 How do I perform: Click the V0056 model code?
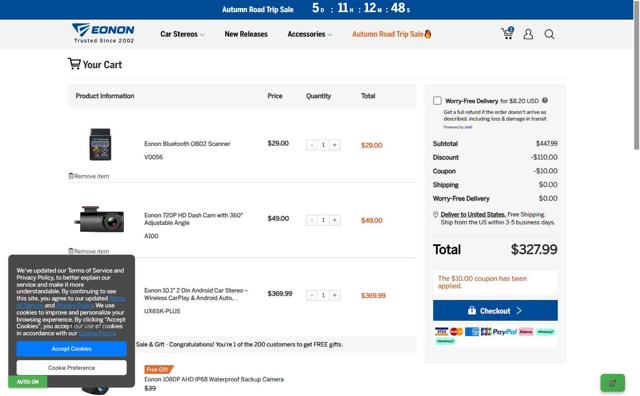(153, 157)
